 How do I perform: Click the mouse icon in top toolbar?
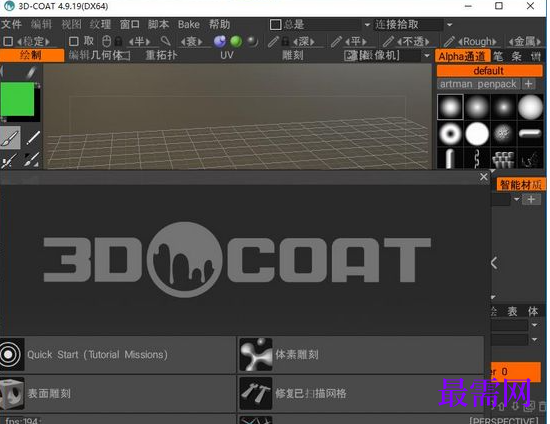click(107, 41)
